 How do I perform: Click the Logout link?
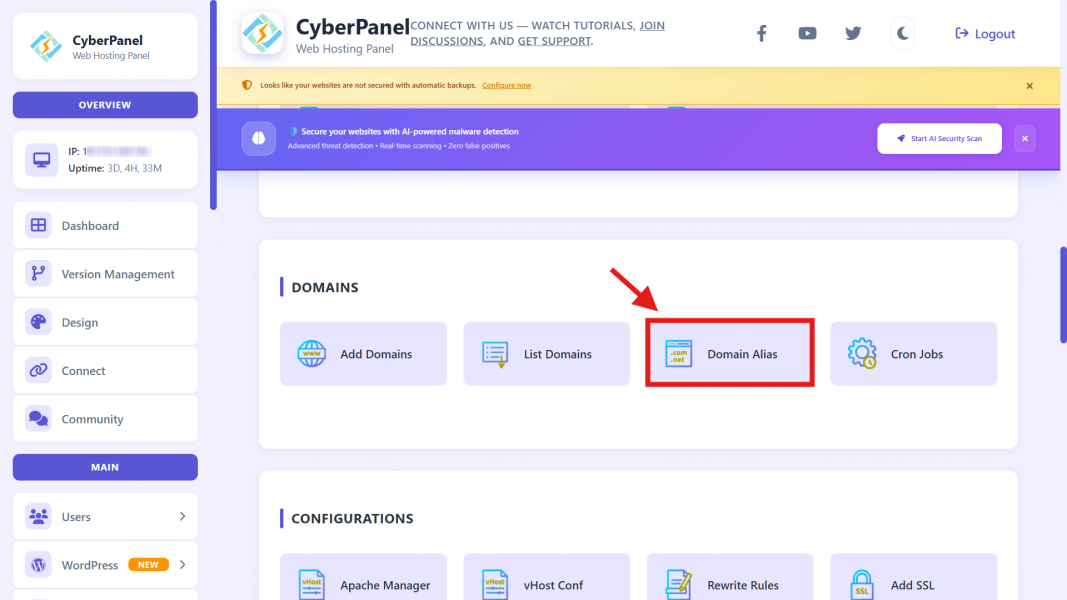pyautogui.click(x=985, y=33)
